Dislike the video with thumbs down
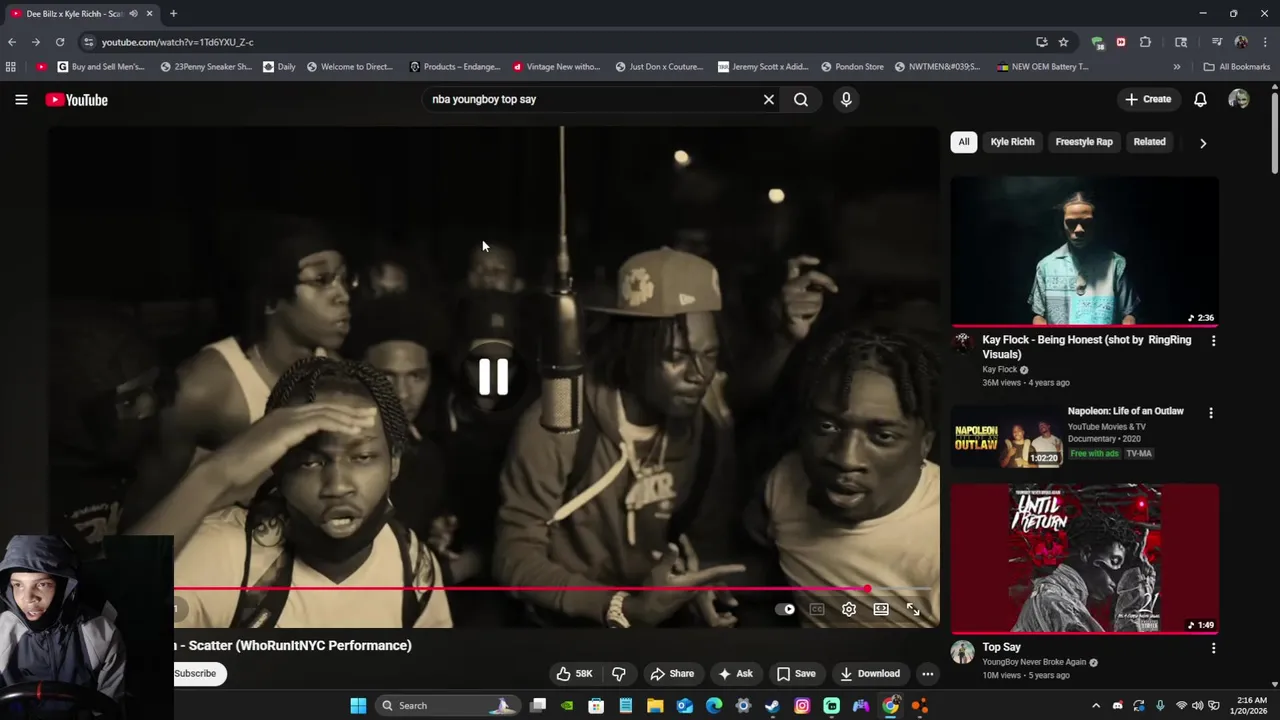Screen dimensions: 1280x720 click(619, 674)
